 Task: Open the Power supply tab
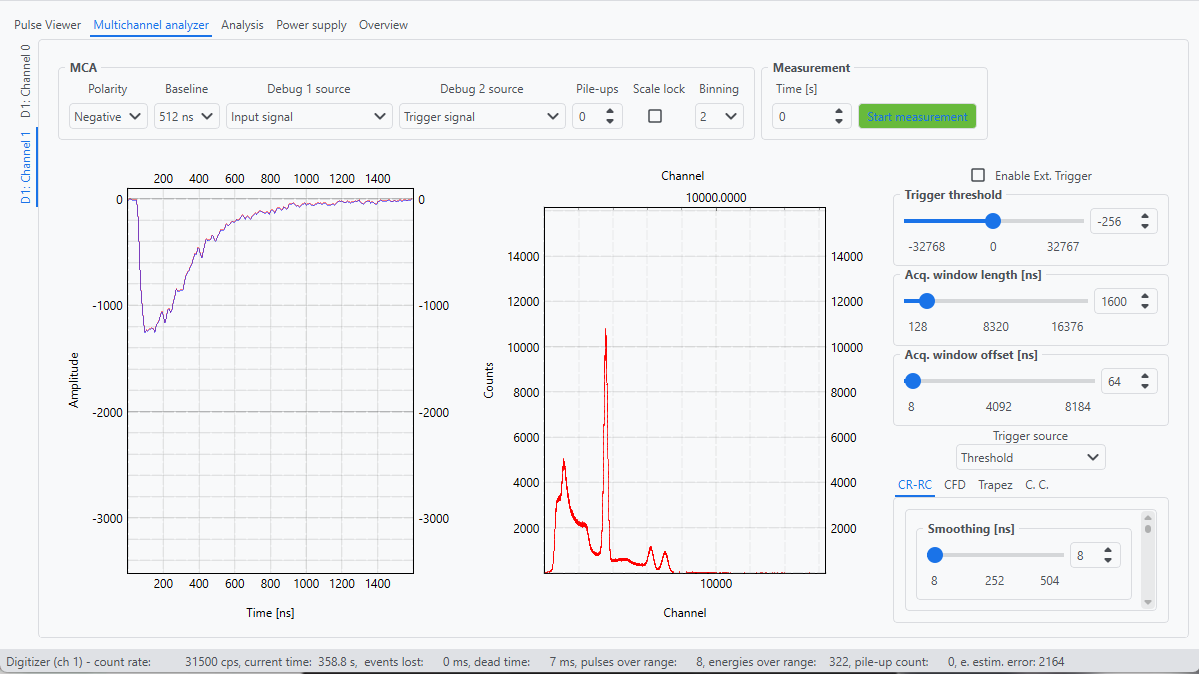pyautogui.click(x=311, y=25)
